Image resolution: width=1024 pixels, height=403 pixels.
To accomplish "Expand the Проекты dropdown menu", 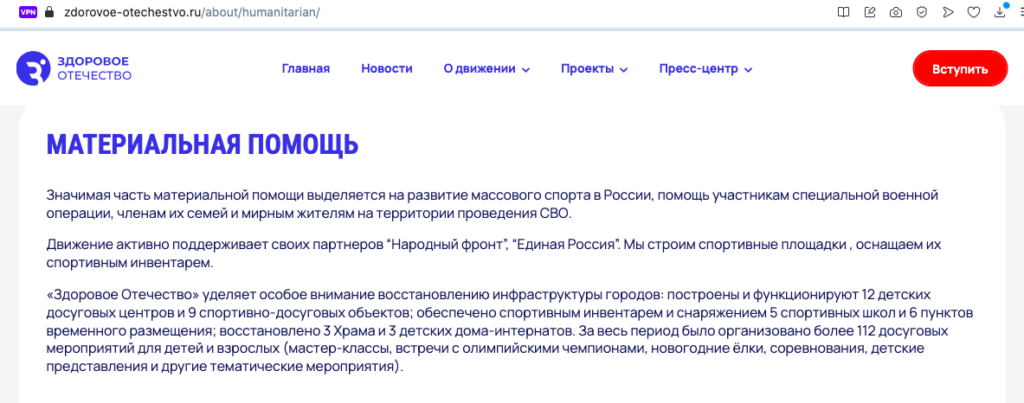I will (x=593, y=69).
